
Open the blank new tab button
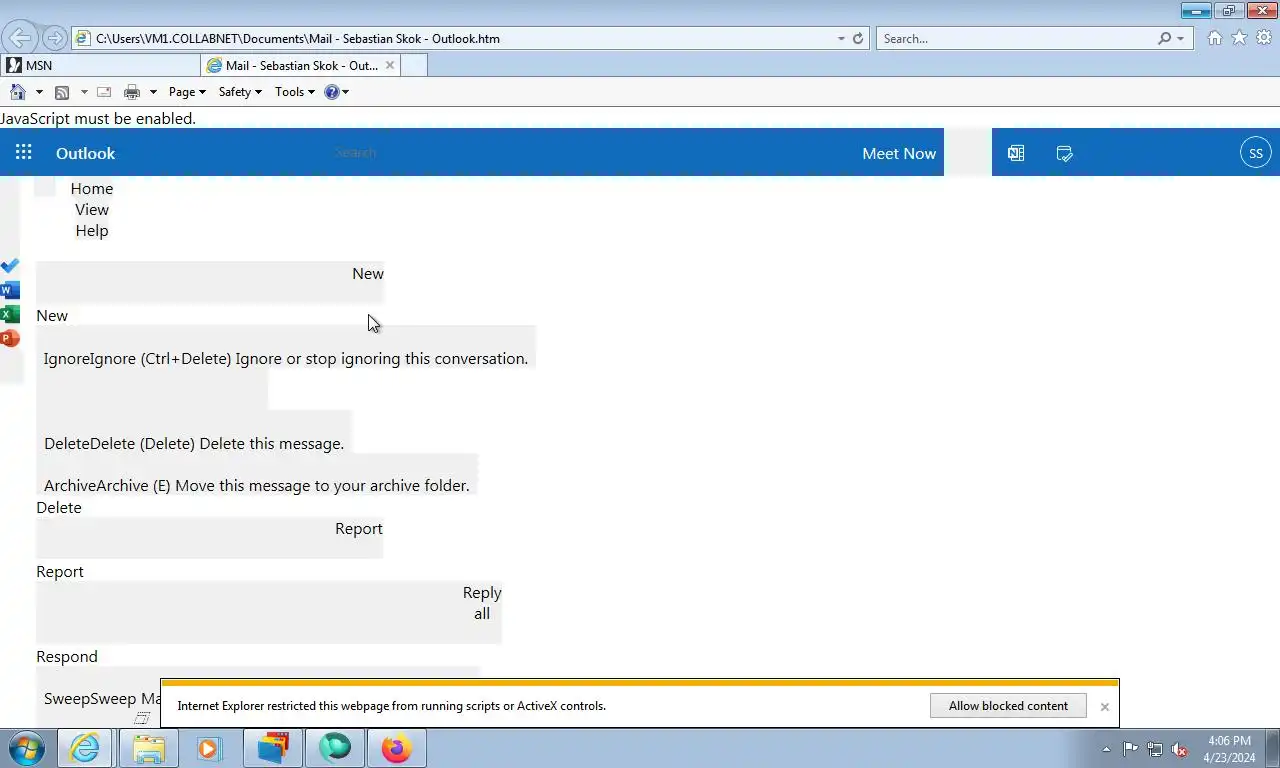[x=414, y=65]
